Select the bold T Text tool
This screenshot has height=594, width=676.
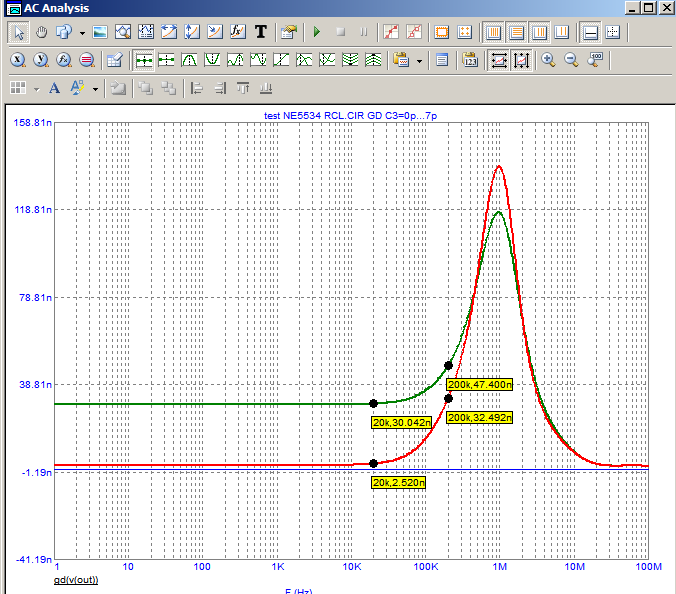260,32
